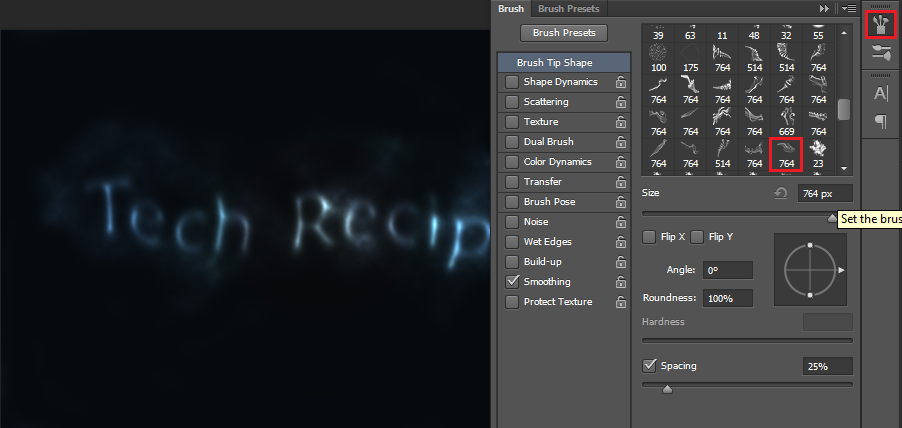902x428 pixels.
Task: Check the Flip Y box
Action: 697,237
